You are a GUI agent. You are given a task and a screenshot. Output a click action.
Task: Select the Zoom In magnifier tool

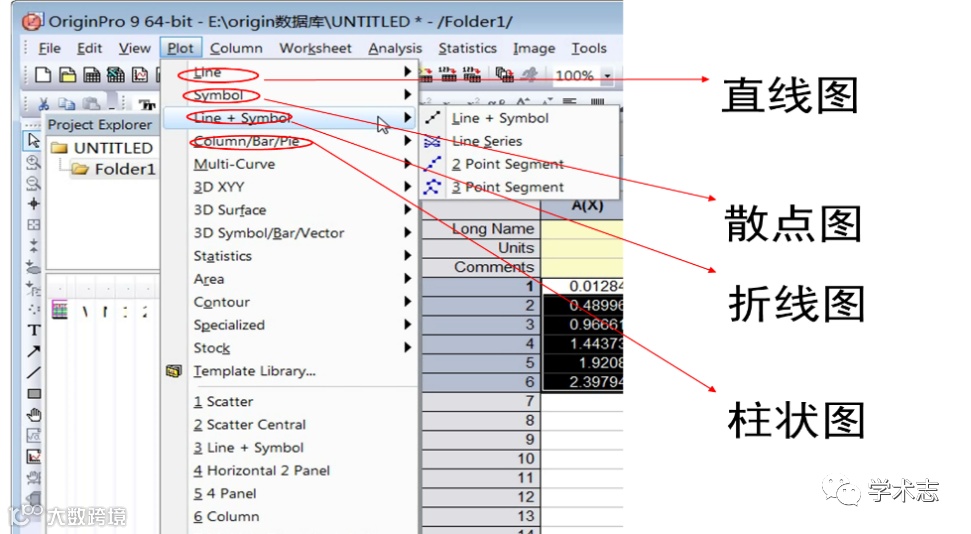pos(33,162)
